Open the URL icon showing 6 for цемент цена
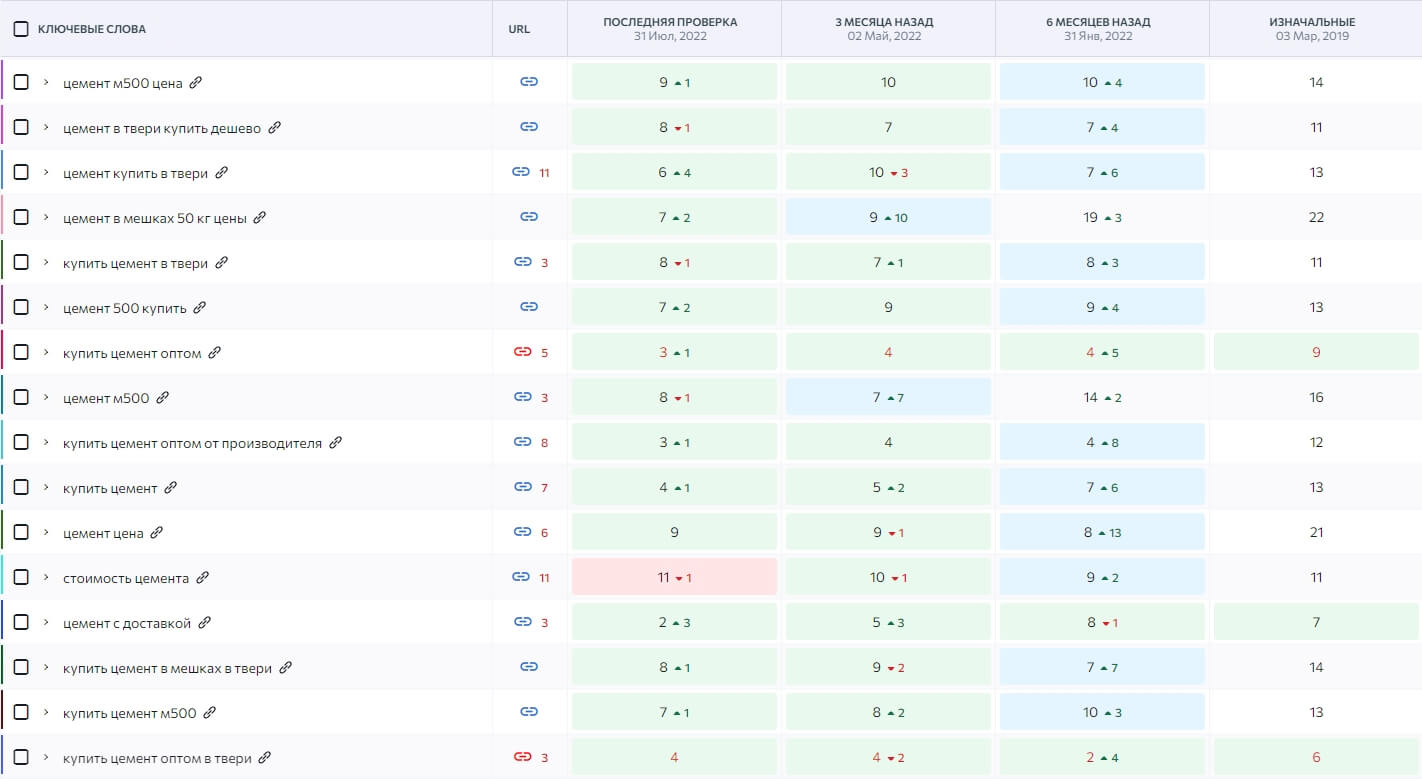 tap(522, 532)
